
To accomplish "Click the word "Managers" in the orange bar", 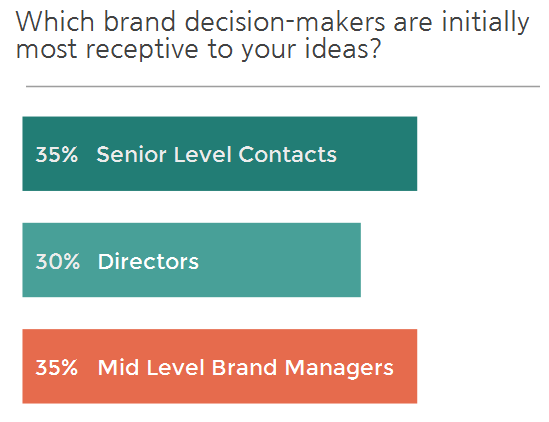I will click(339, 369).
